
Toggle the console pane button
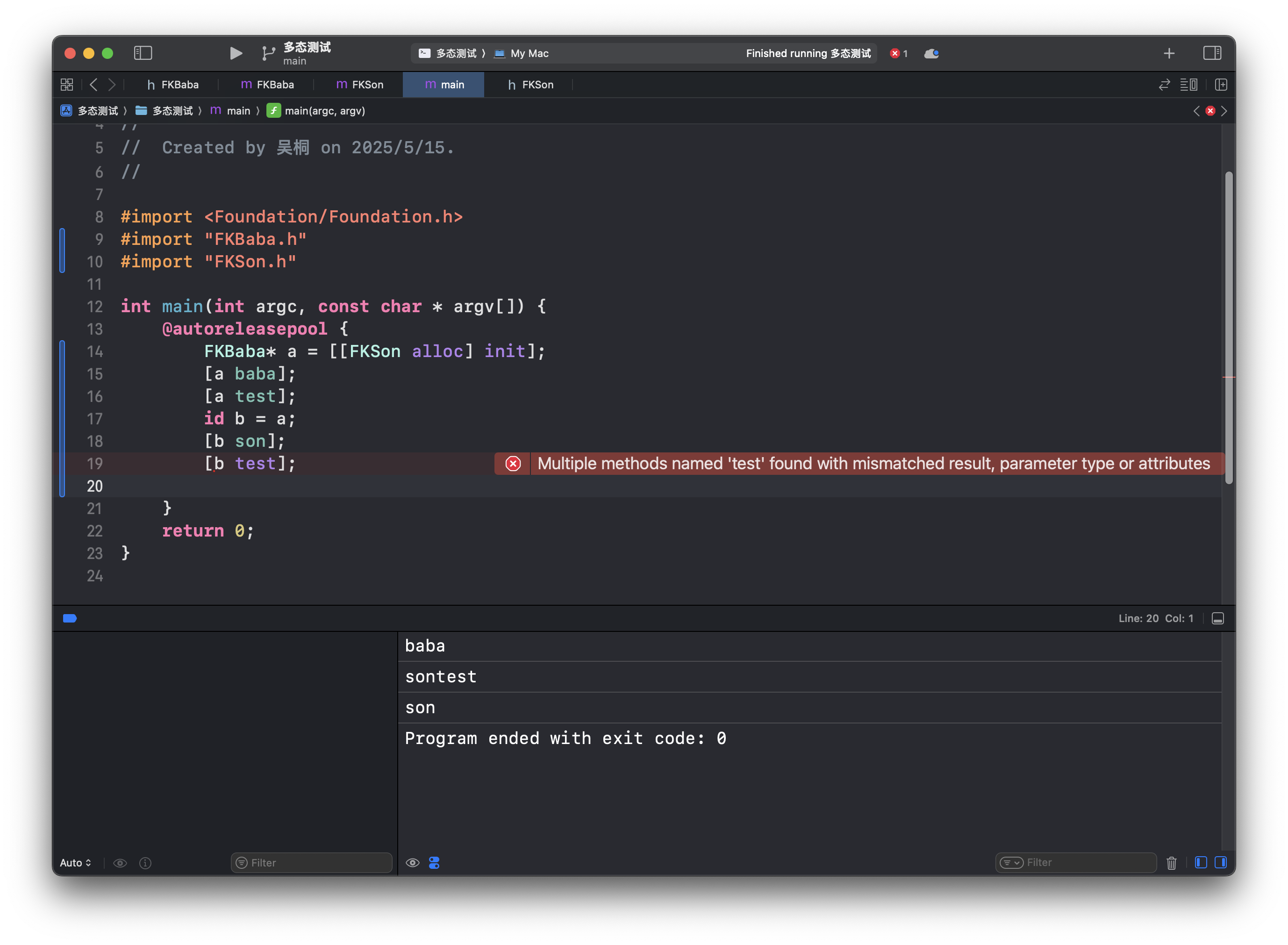tap(1221, 863)
